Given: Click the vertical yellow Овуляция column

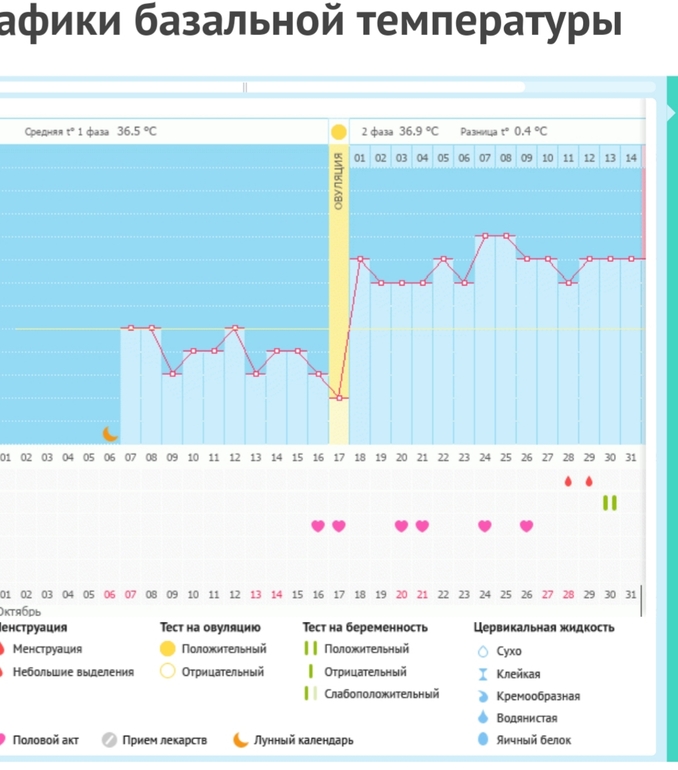Looking at the screenshot, I should pos(338,300).
